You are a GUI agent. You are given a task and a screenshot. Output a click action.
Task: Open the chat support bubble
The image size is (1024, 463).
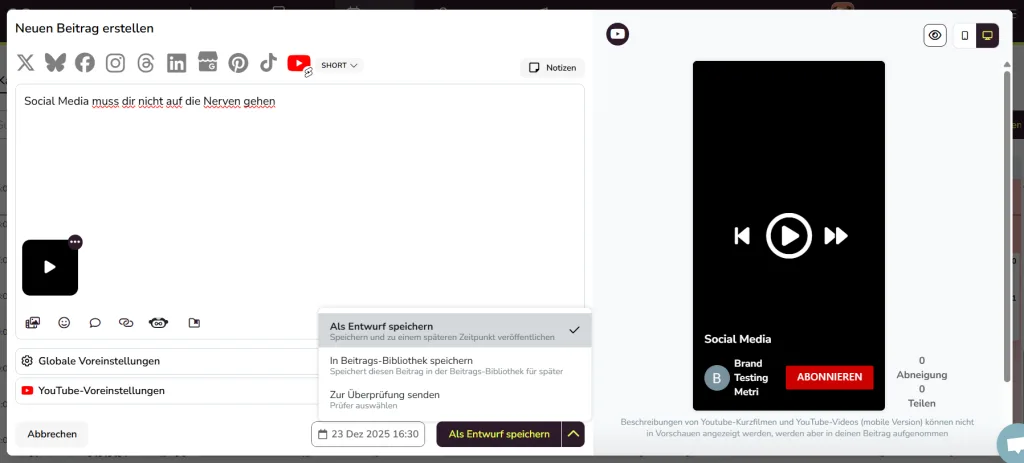click(1013, 443)
